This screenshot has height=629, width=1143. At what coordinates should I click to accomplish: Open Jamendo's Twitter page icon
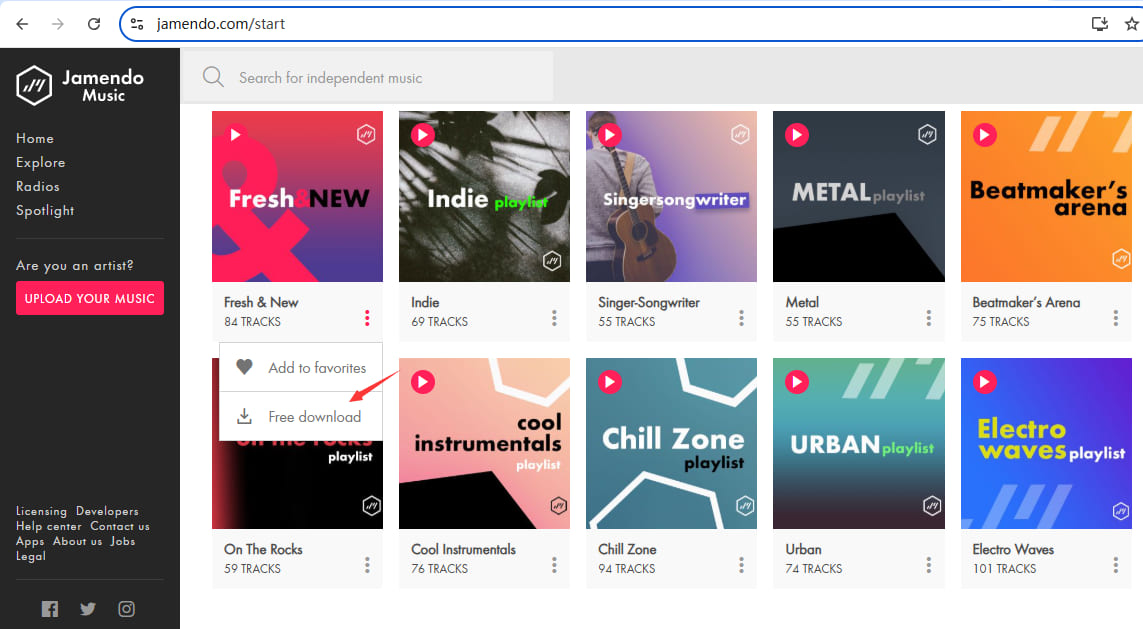tap(88, 609)
